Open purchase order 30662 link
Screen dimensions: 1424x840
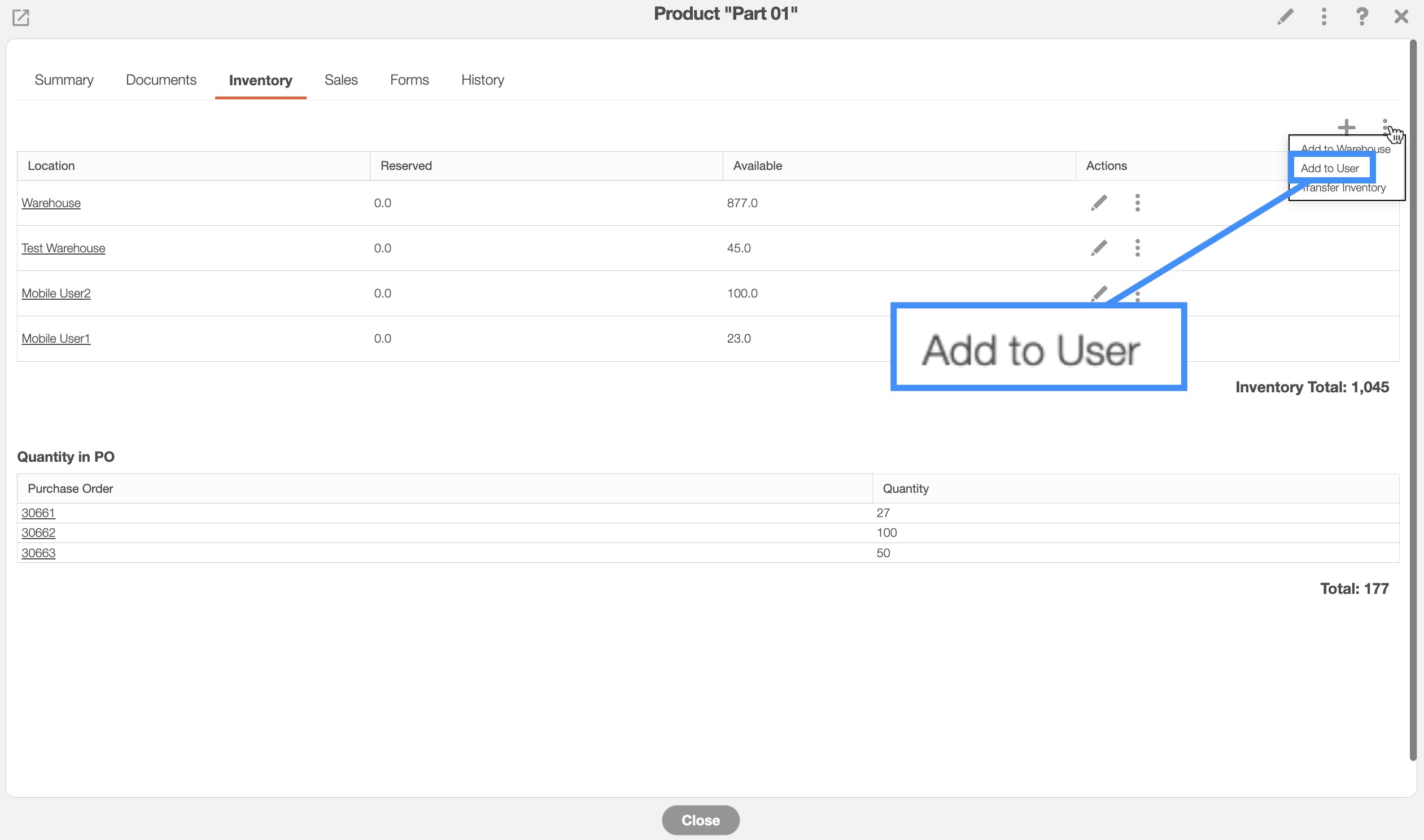(x=38, y=533)
